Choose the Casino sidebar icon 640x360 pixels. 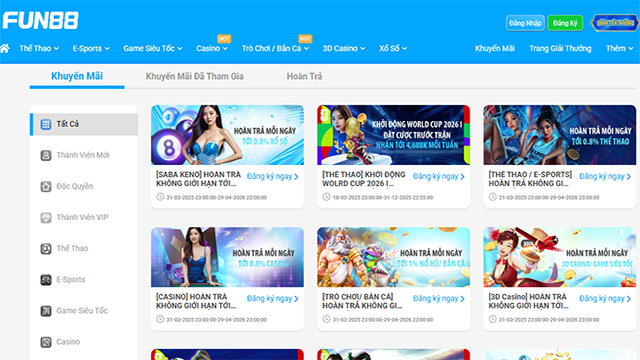click(46, 342)
